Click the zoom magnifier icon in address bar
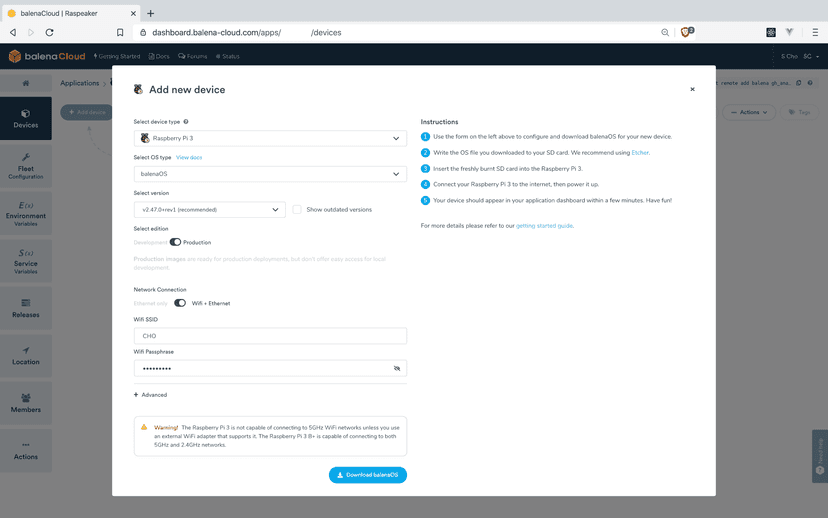 pyautogui.click(x=665, y=32)
